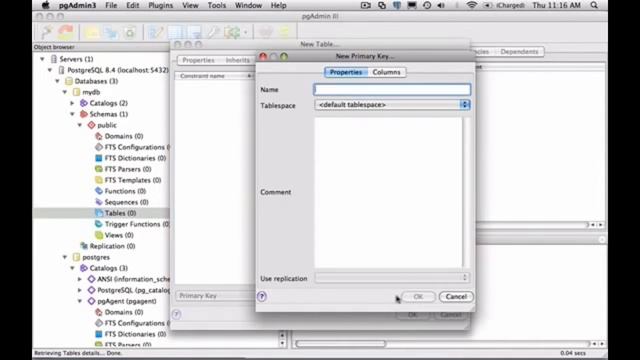This screenshot has height=360, width=640.
Task: Collapse the Schemas (1) node
Action: (72, 114)
